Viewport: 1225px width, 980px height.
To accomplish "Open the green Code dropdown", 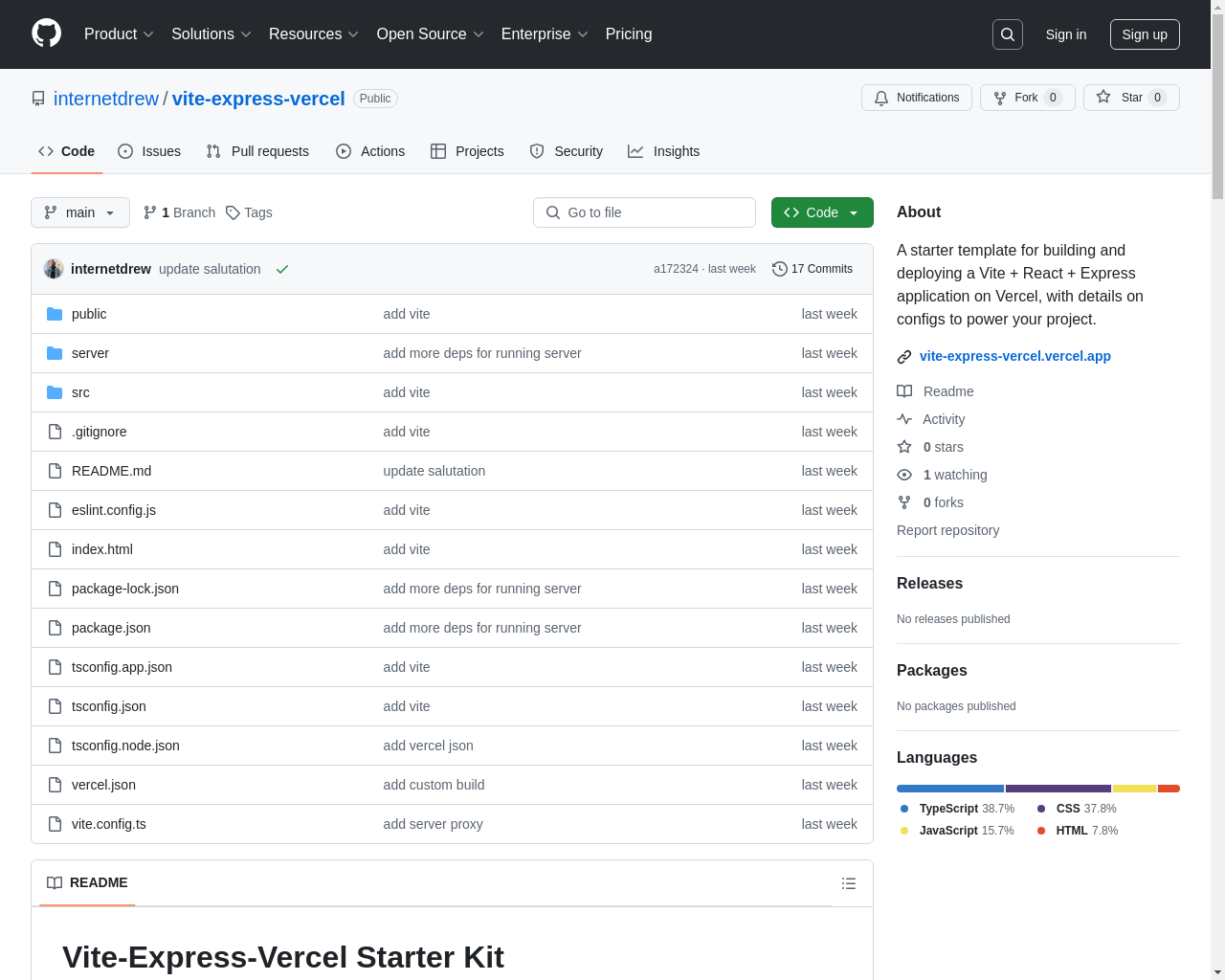I will coord(822,212).
